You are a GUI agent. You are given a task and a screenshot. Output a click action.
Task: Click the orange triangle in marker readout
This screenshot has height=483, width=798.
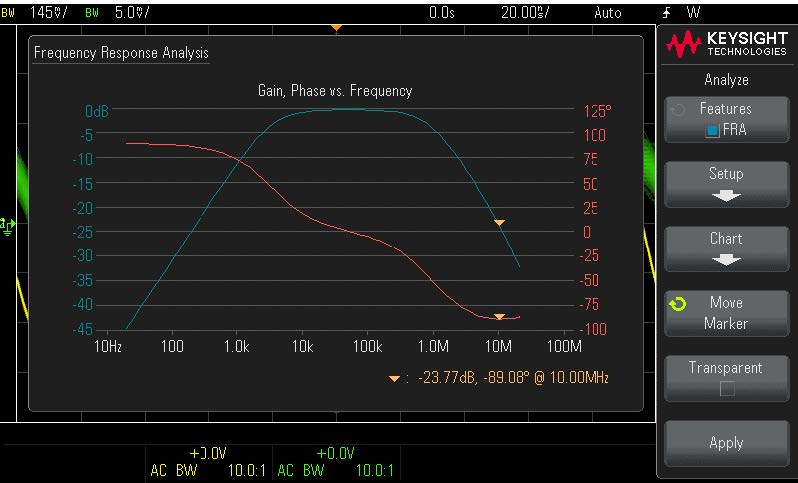[x=395, y=378]
